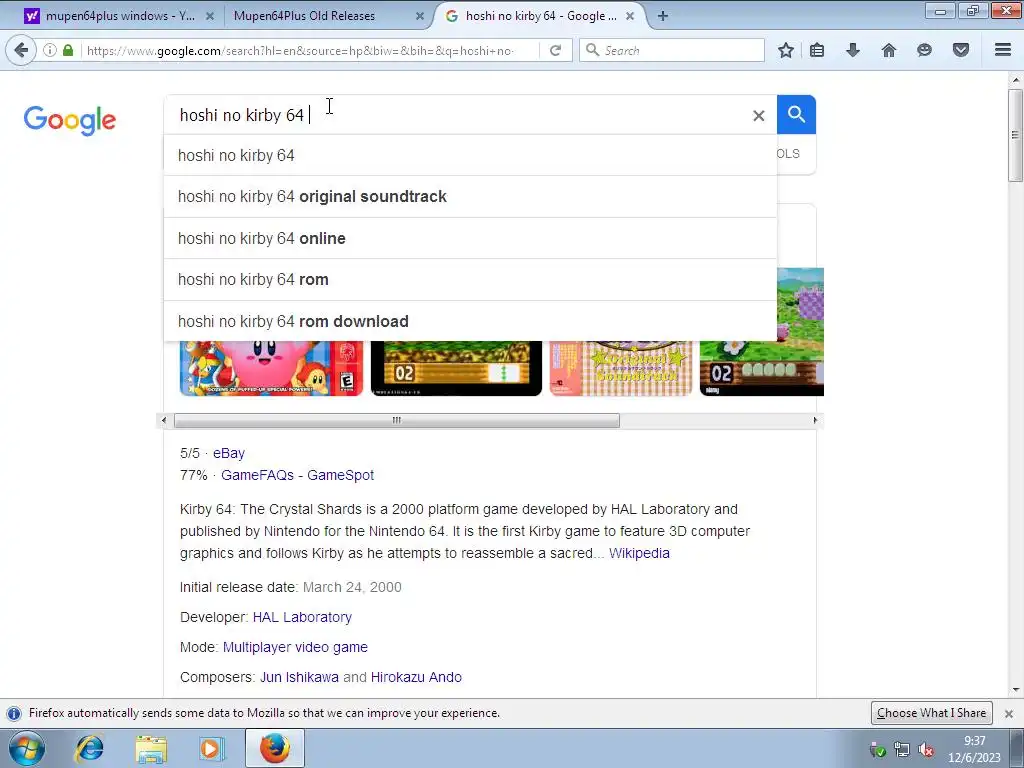Choose suggestion 'original soundtrack'
The width and height of the screenshot is (1024, 768).
(470, 197)
